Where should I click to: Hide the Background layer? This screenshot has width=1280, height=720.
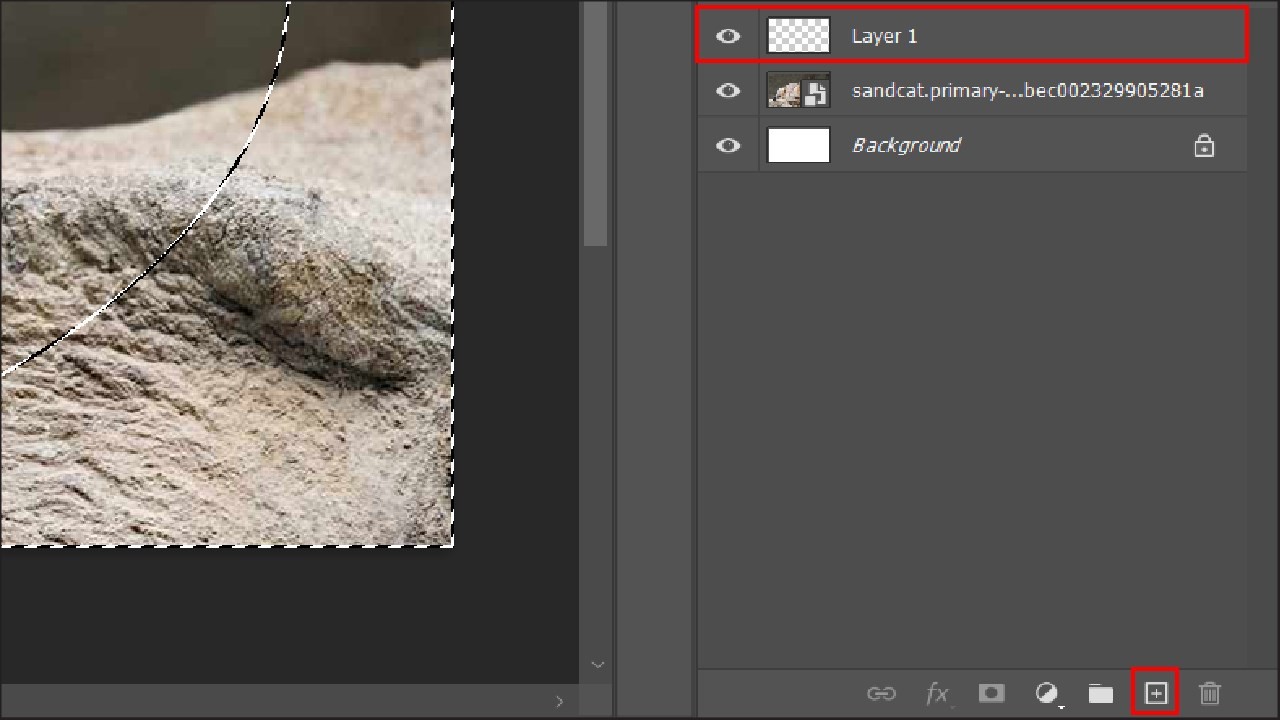[728, 145]
